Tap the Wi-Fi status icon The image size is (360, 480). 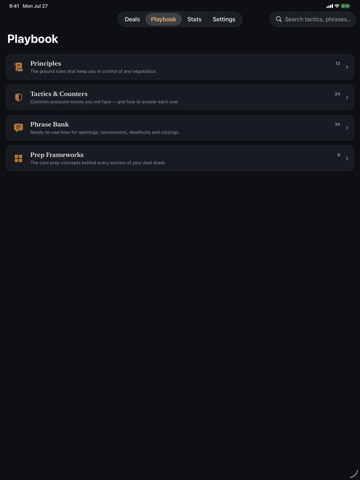337,6
